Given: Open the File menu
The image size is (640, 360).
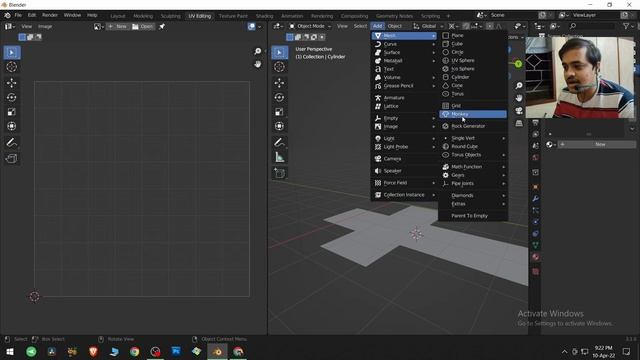Looking at the screenshot, I should (x=18, y=15).
